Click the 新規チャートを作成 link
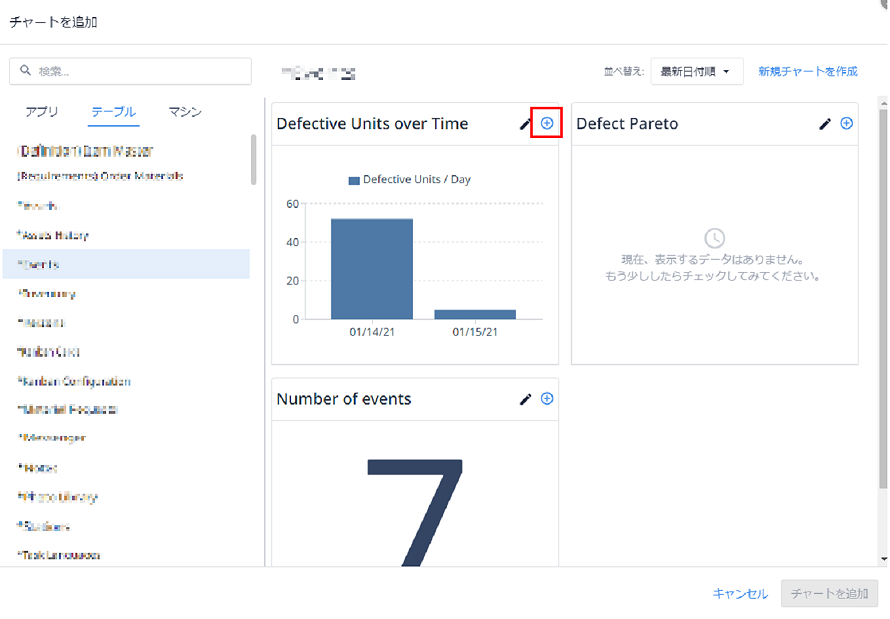Image resolution: width=890 pixels, height=619 pixels. coord(808,71)
